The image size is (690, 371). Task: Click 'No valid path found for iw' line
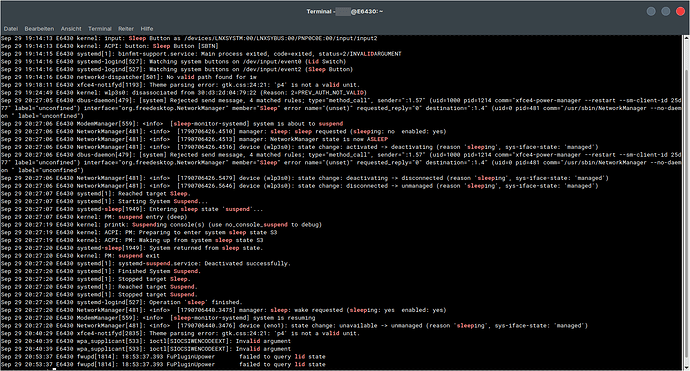pyautogui.click(x=128, y=77)
